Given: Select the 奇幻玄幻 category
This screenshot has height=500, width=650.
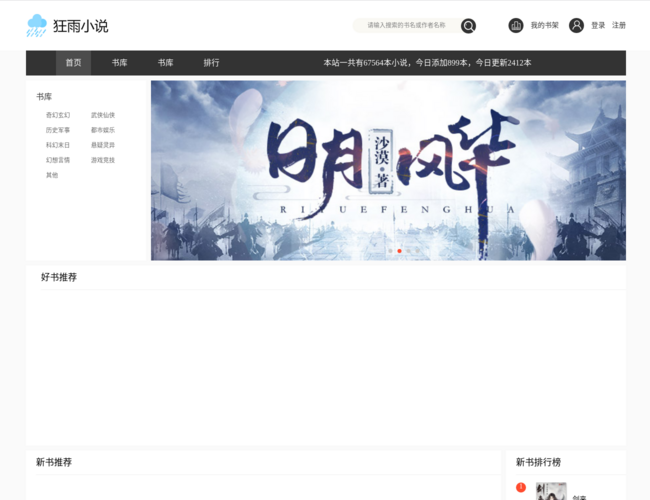Looking at the screenshot, I should 58,115.
